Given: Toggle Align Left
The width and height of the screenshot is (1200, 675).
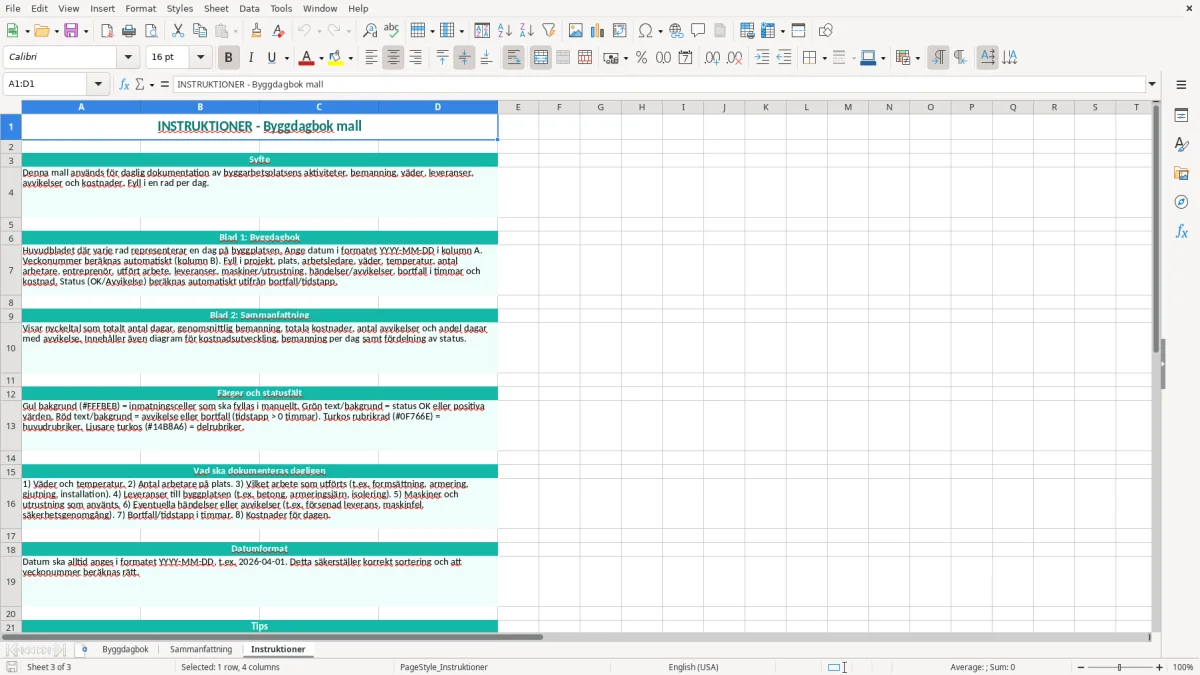Looking at the screenshot, I should [371, 58].
